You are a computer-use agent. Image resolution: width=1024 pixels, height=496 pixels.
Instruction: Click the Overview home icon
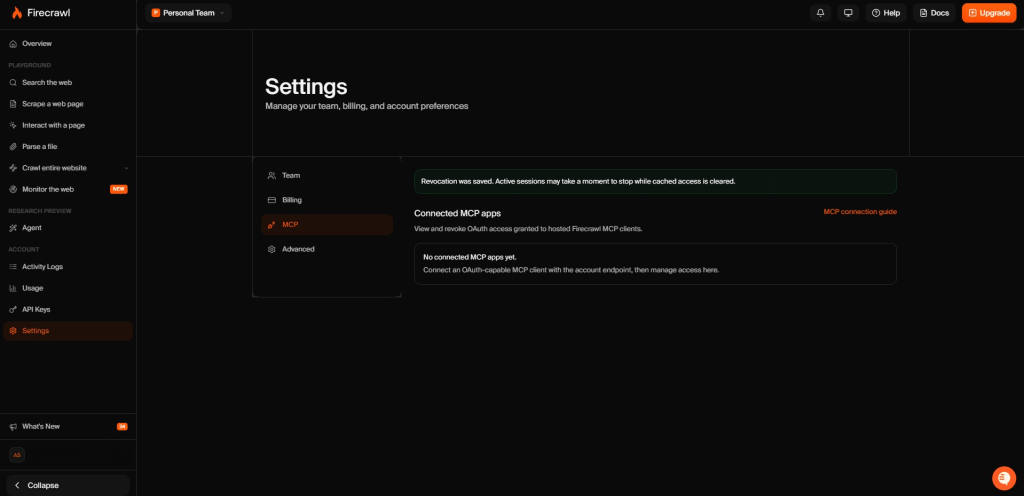click(x=13, y=44)
